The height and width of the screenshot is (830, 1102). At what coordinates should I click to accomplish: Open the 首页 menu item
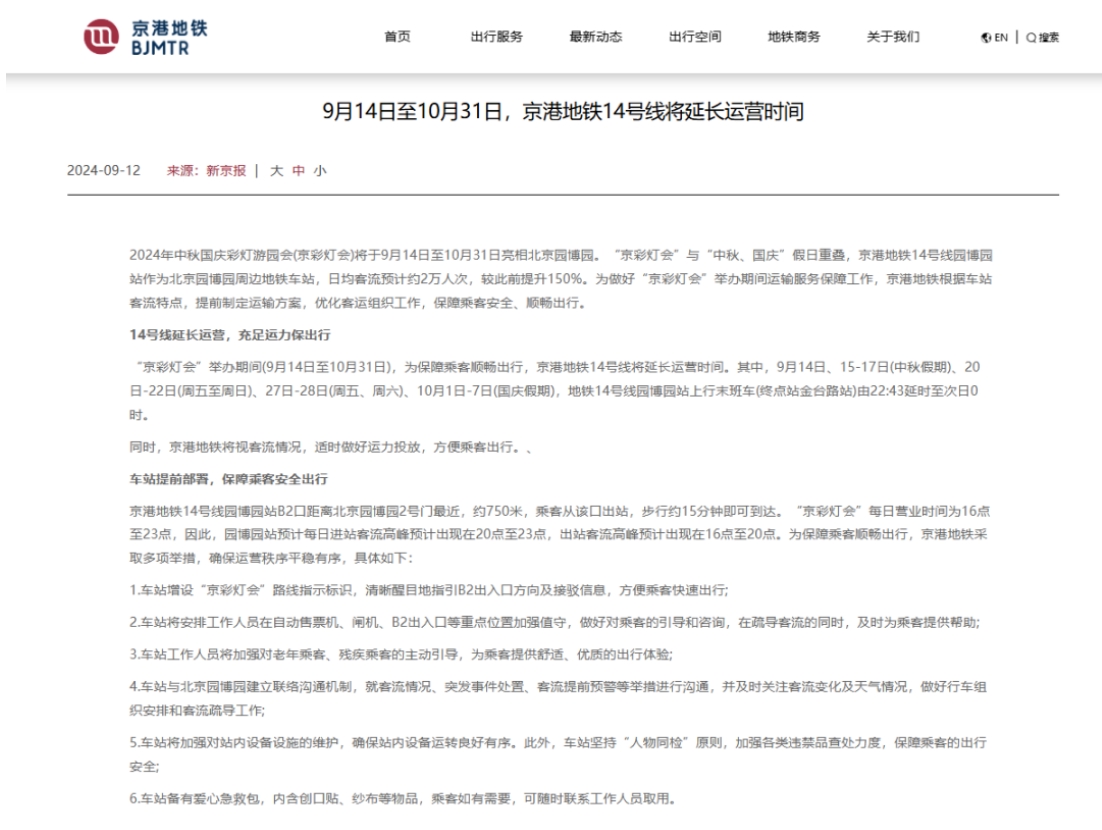click(x=397, y=37)
